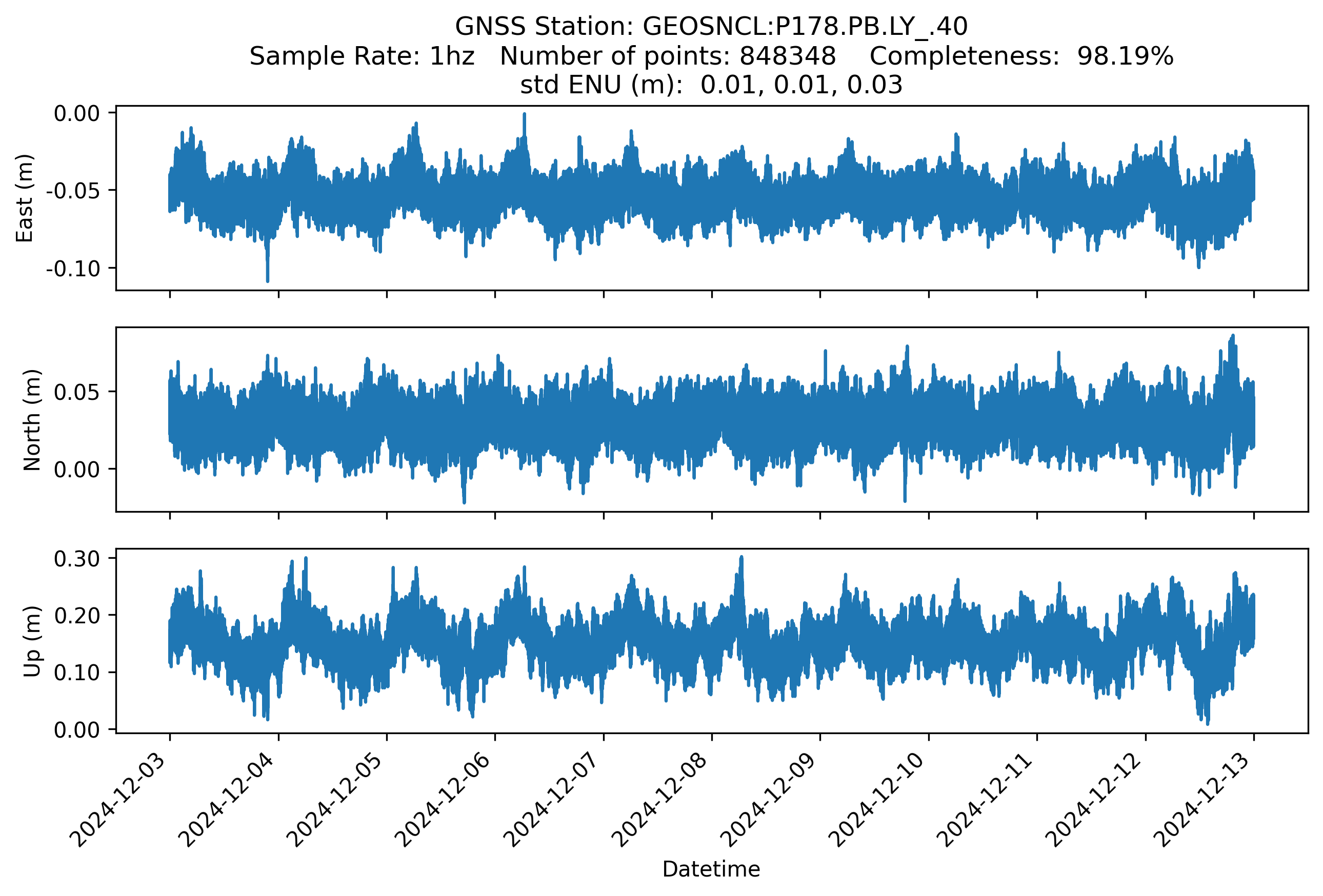The image size is (1323, 896).
Task: Click the -0.10 tick on East axis
Action: [x=72, y=269]
